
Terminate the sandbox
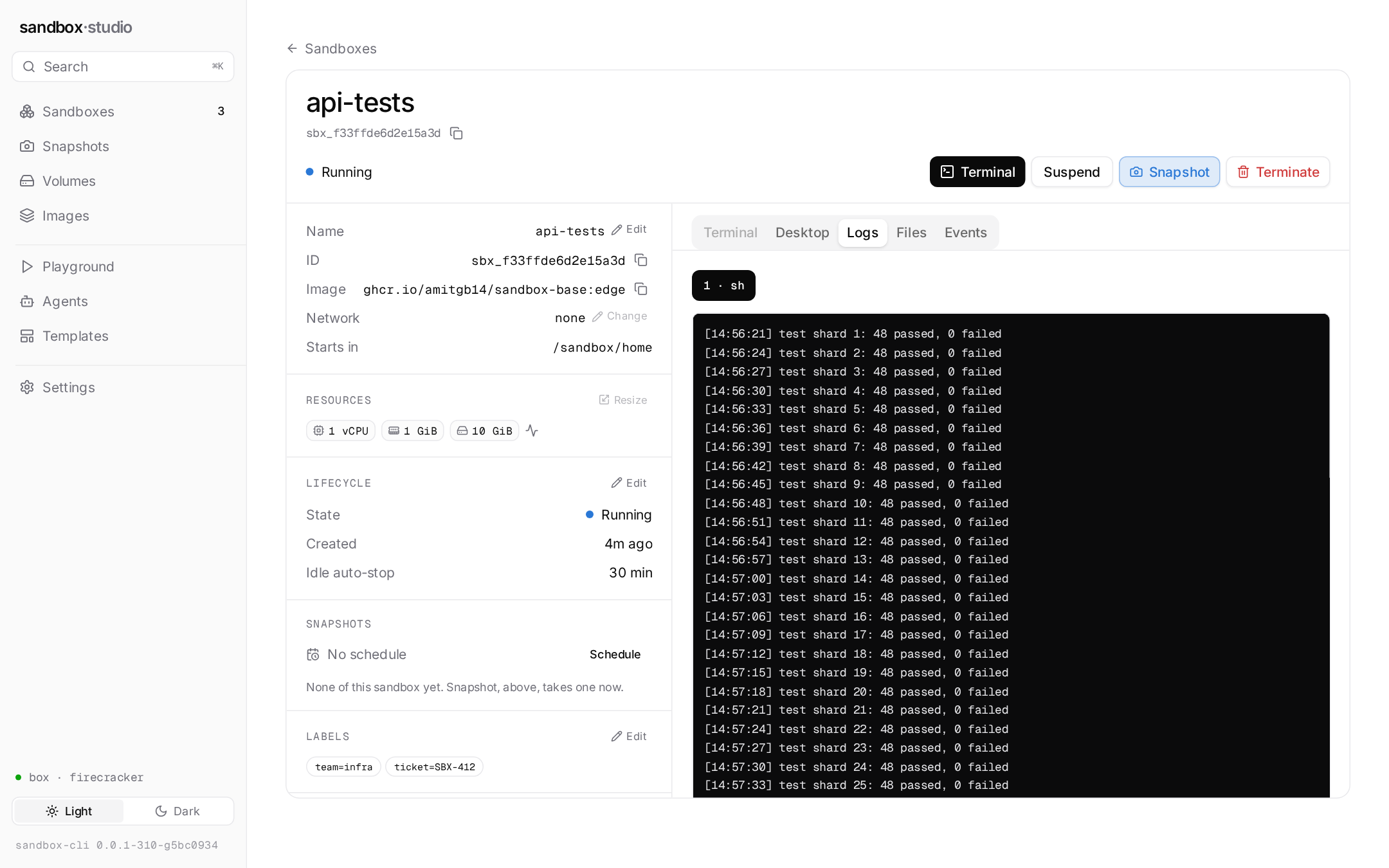pos(1278,172)
